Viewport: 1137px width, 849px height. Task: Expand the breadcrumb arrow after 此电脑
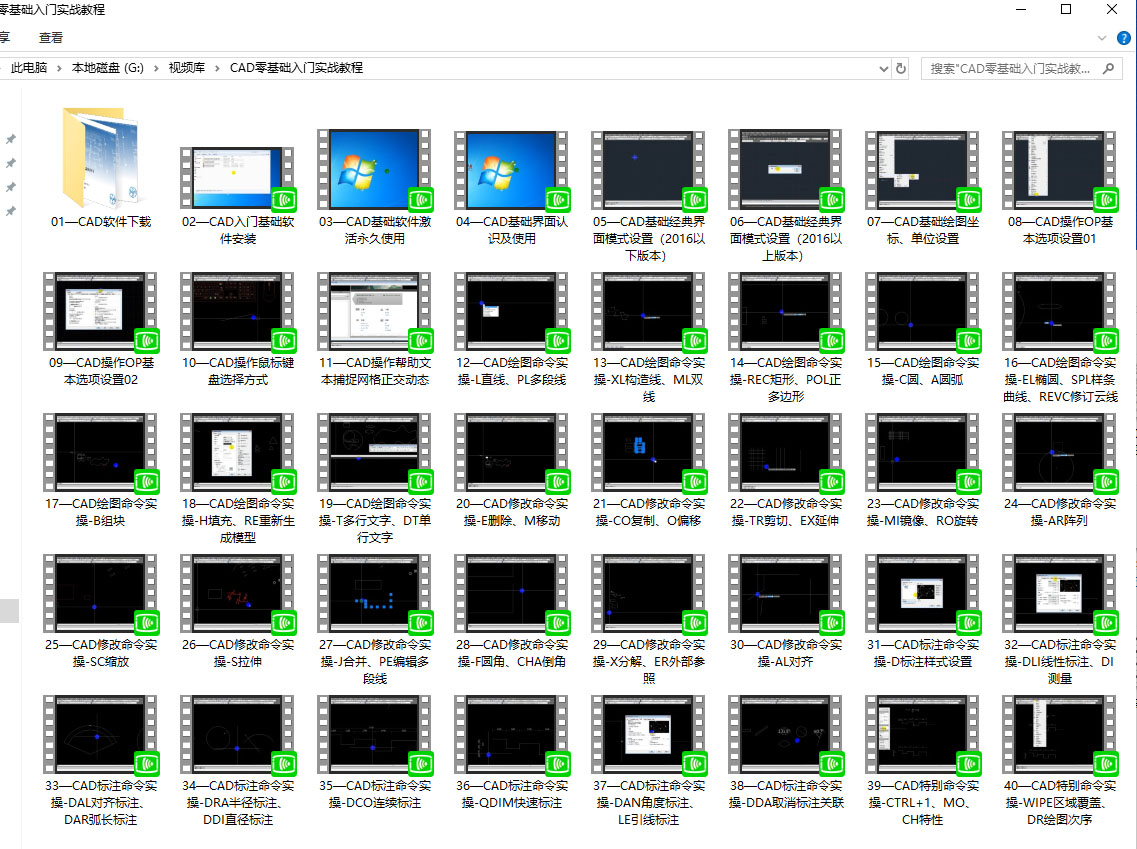pos(60,68)
